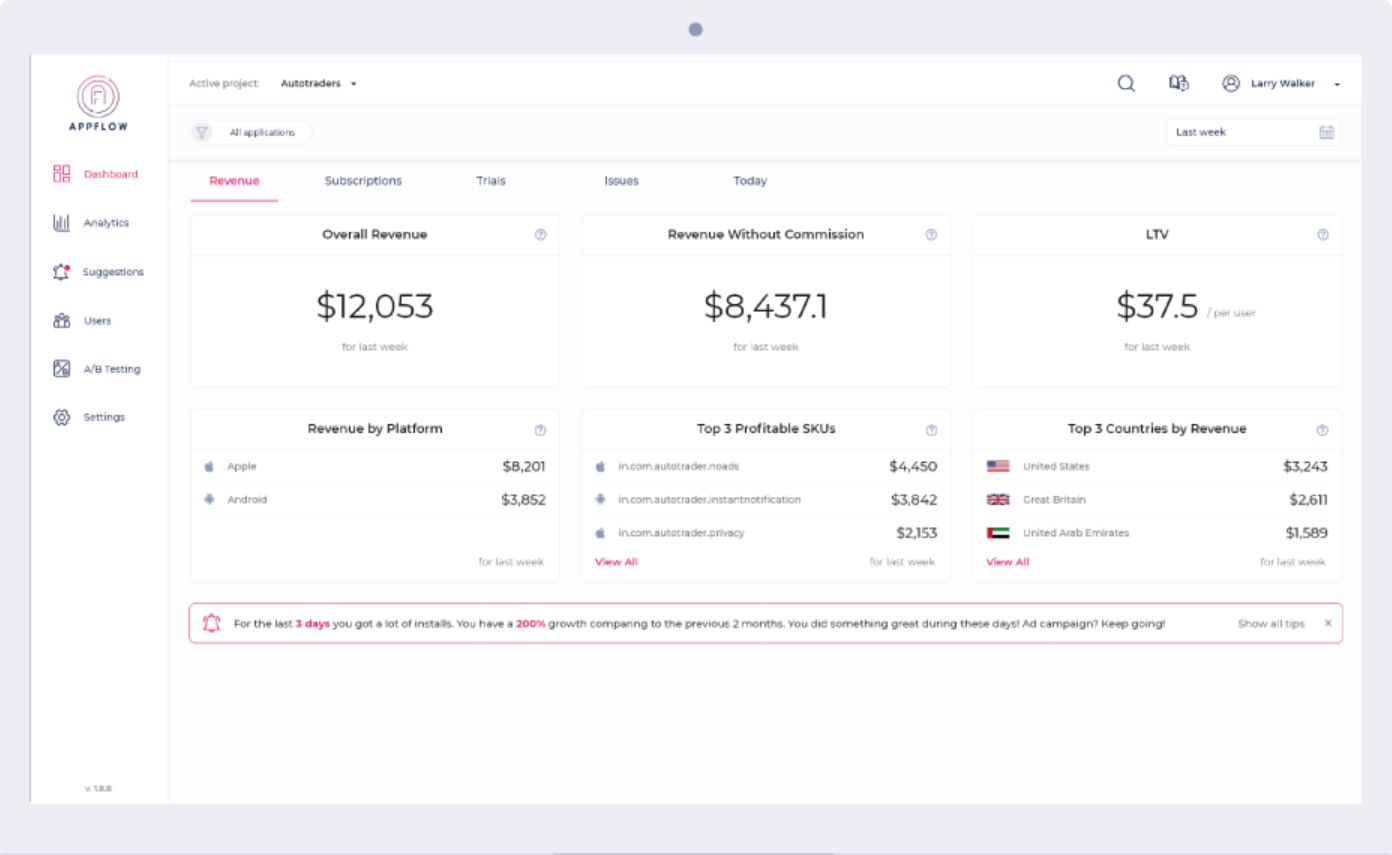Open the Issues tab
Image resolution: width=1392 pixels, height=855 pixels.
pyautogui.click(x=621, y=180)
